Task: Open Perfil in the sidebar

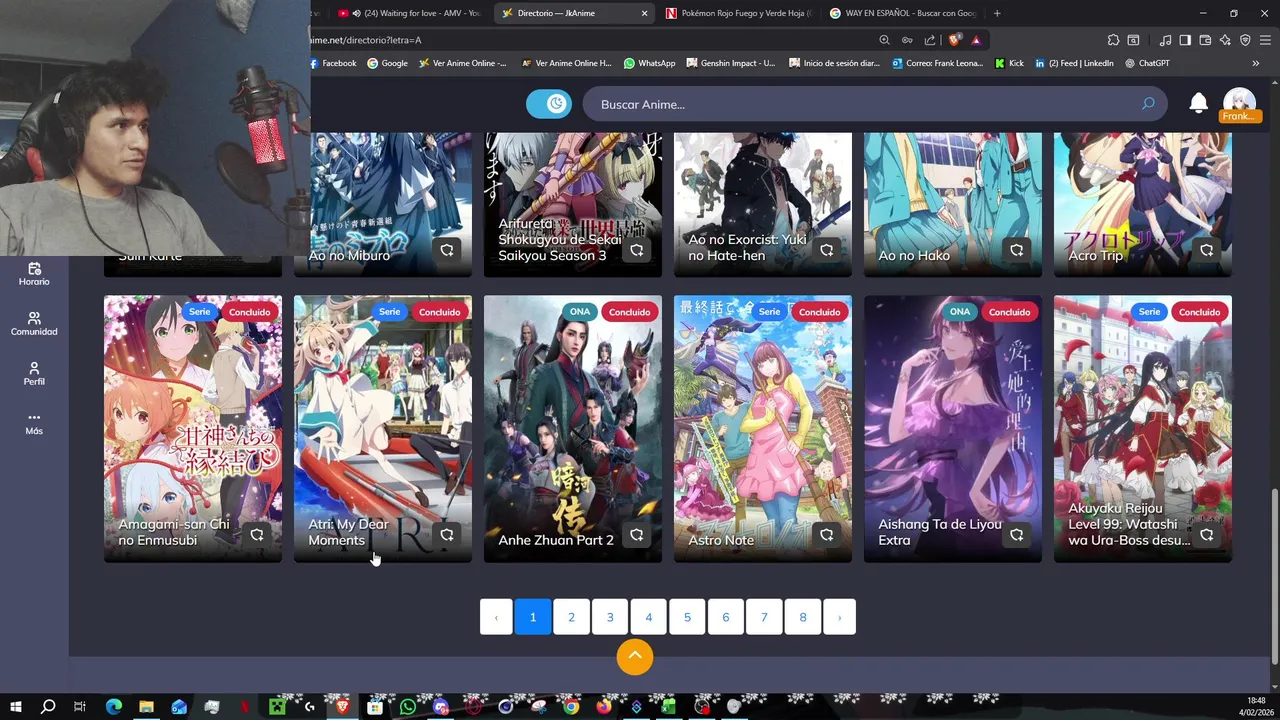Action: [x=34, y=373]
